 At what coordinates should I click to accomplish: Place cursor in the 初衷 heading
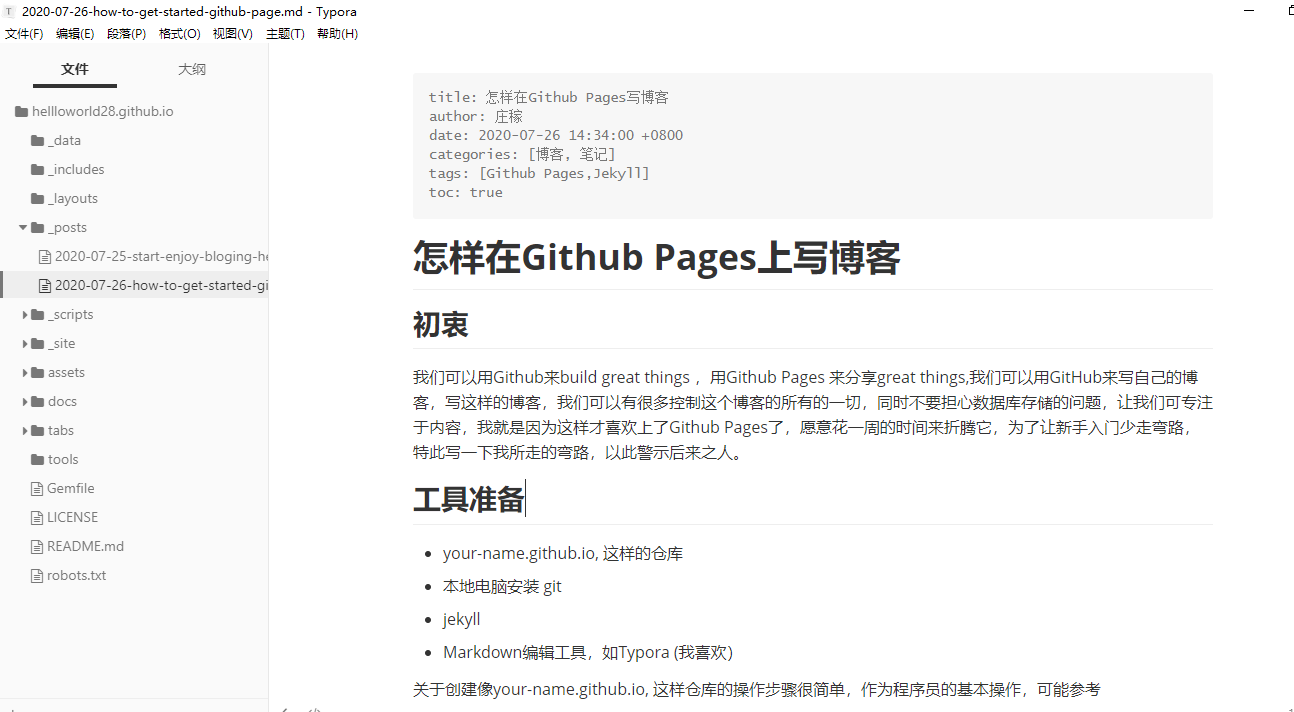(x=441, y=325)
